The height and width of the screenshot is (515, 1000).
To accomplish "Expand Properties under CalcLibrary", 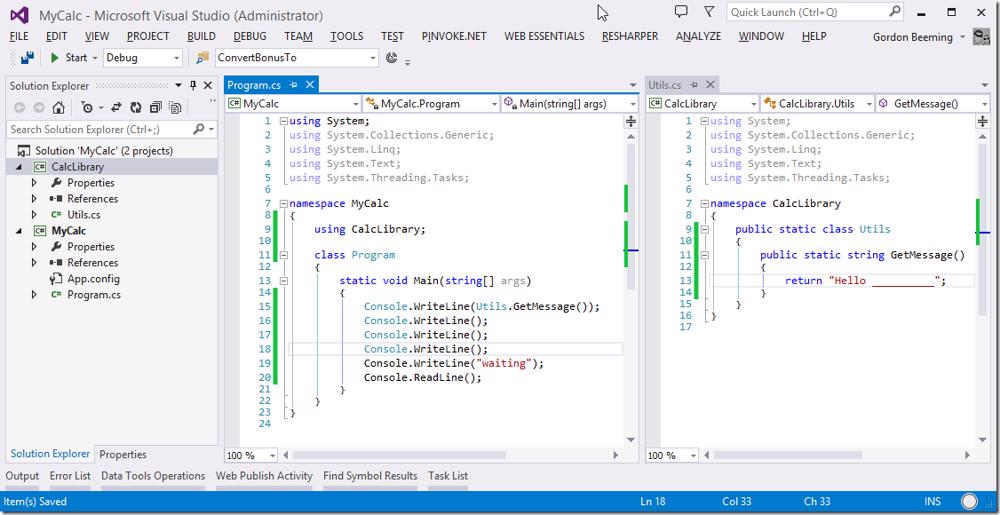I will coord(34,183).
